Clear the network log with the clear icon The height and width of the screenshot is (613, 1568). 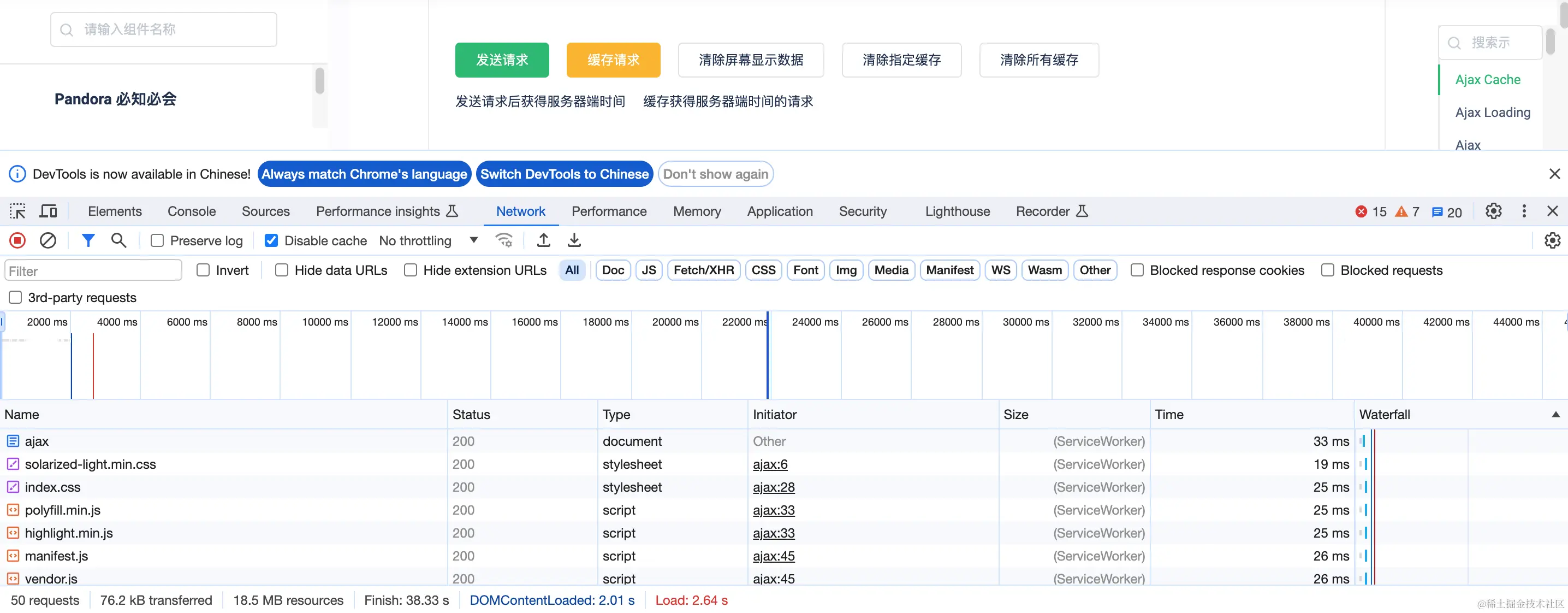point(48,241)
